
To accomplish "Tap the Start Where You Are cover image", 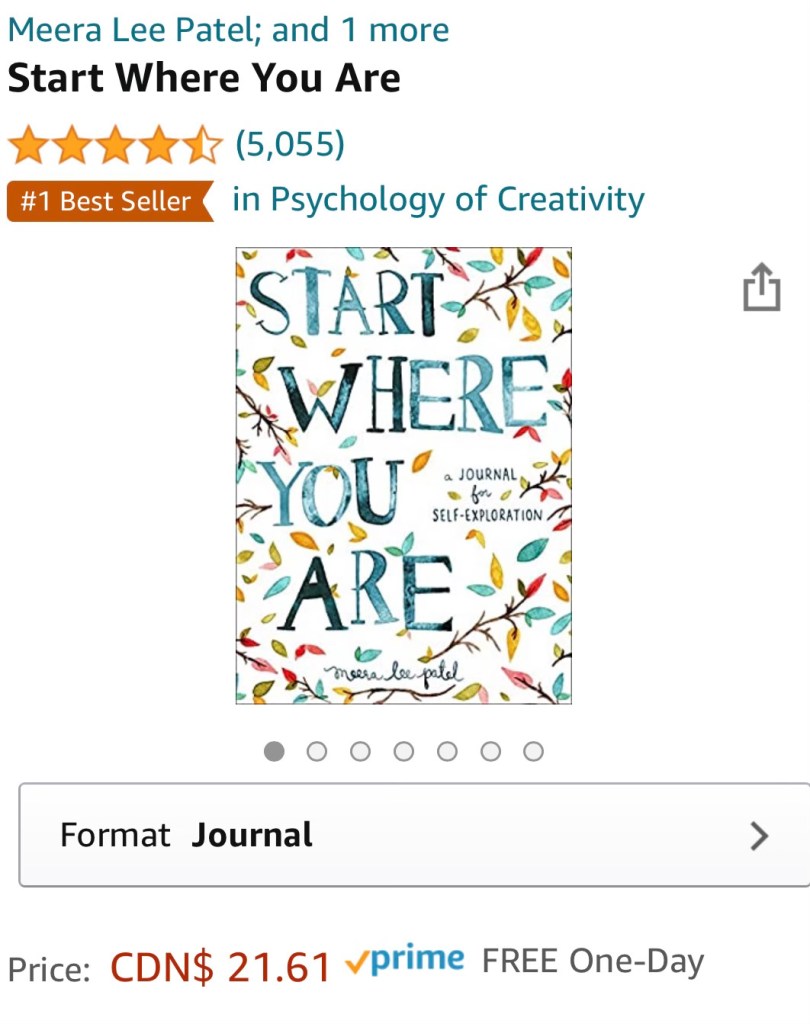I will [404, 475].
